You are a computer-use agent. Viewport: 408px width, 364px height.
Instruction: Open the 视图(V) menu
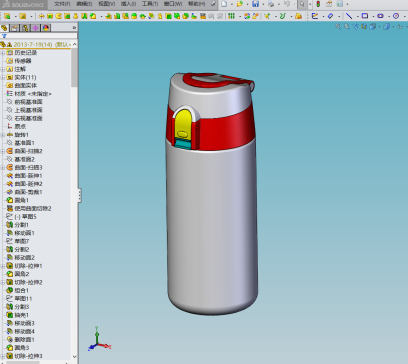107,4
